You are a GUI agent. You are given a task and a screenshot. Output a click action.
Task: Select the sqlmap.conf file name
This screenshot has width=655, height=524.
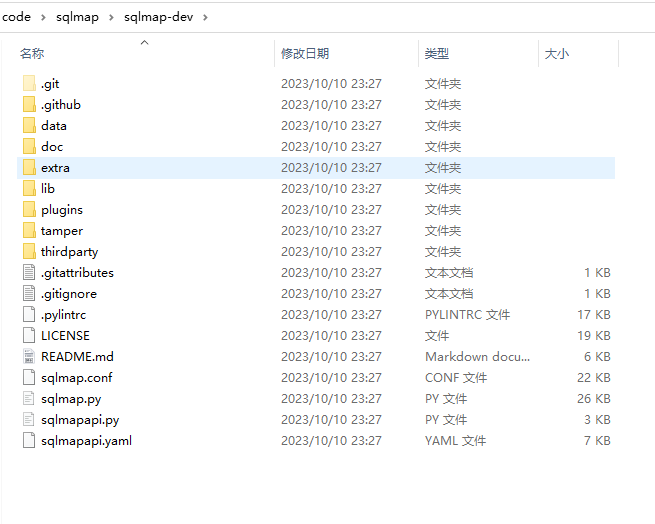pos(76,378)
